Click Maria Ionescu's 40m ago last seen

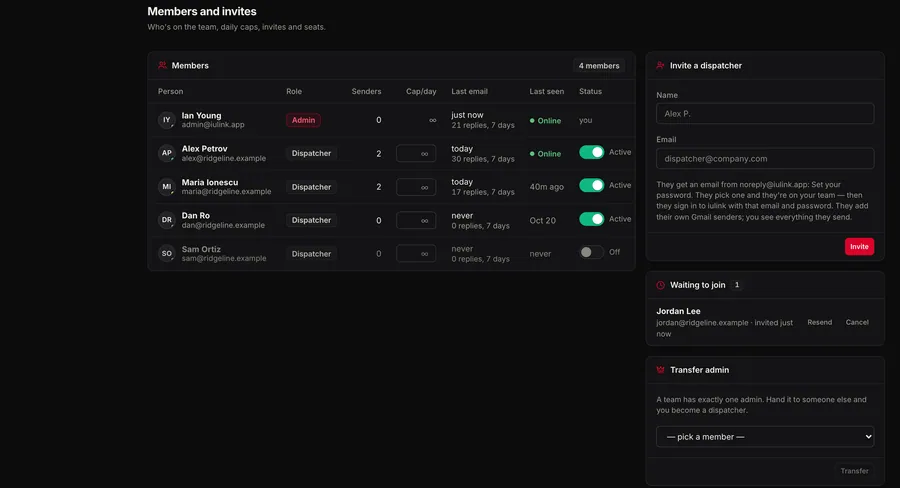click(x=546, y=187)
